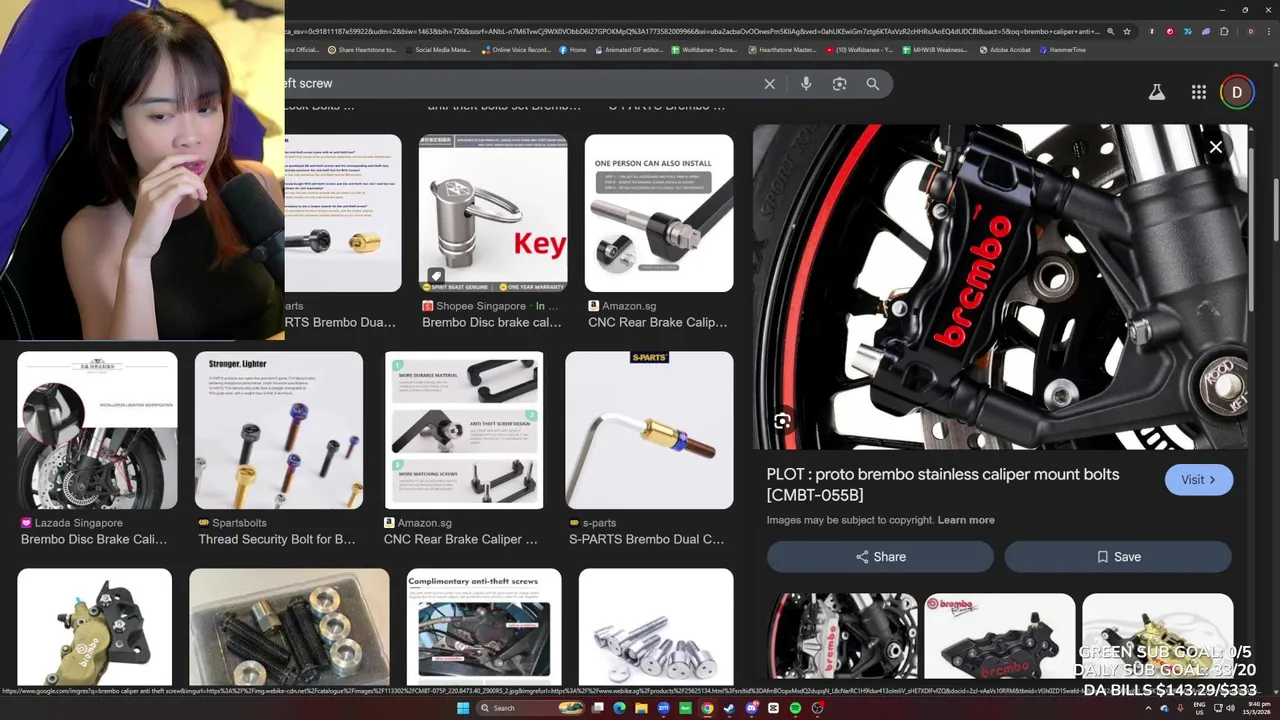Open the 'HammerTime' bookmark
The height and width of the screenshot is (720, 1280).
(x=1062, y=50)
